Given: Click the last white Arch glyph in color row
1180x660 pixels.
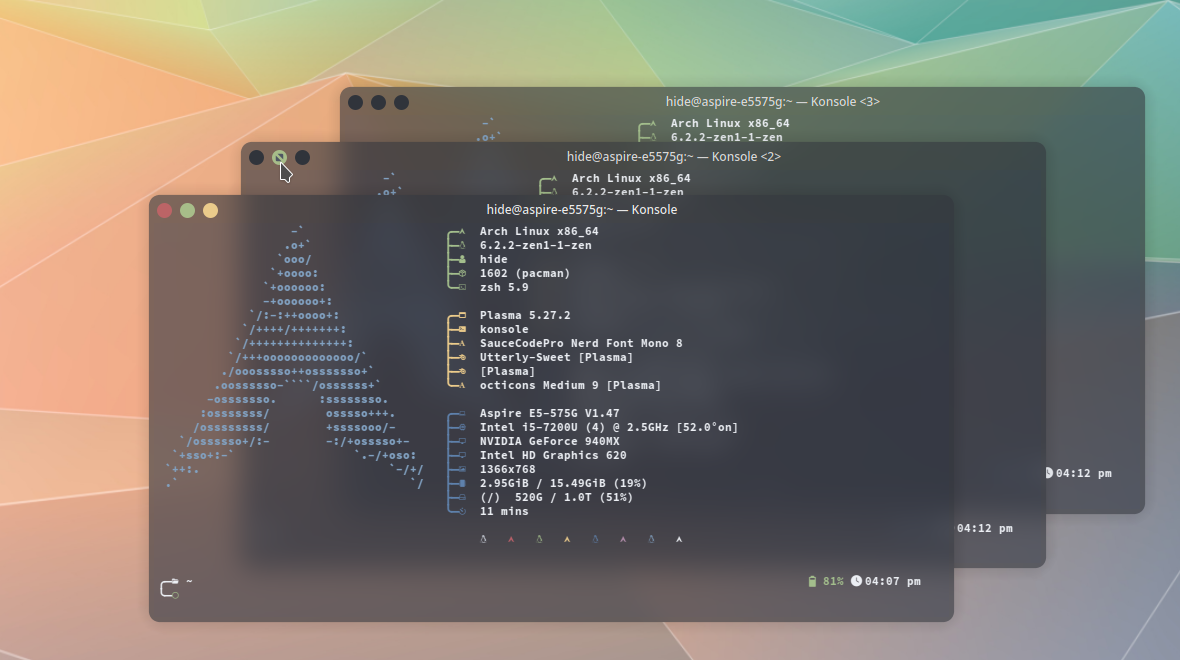Looking at the screenshot, I should pos(679,539).
